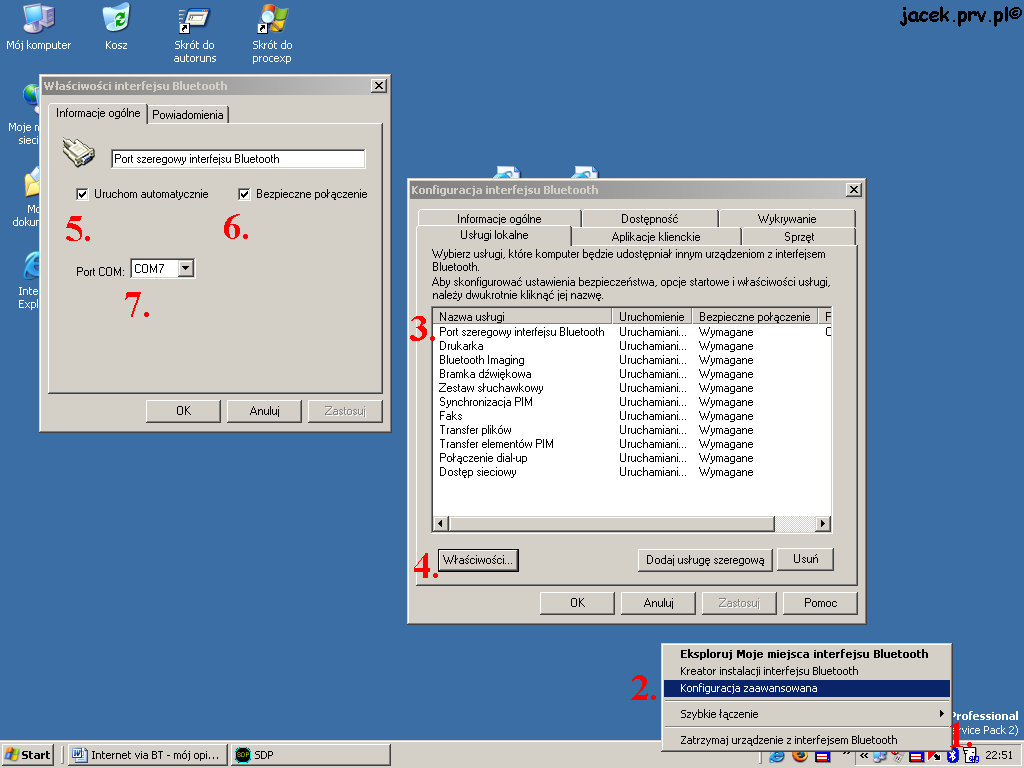This screenshot has width=1024, height=768.
Task: Sort by Uruchomienie column header
Action: click(x=652, y=317)
